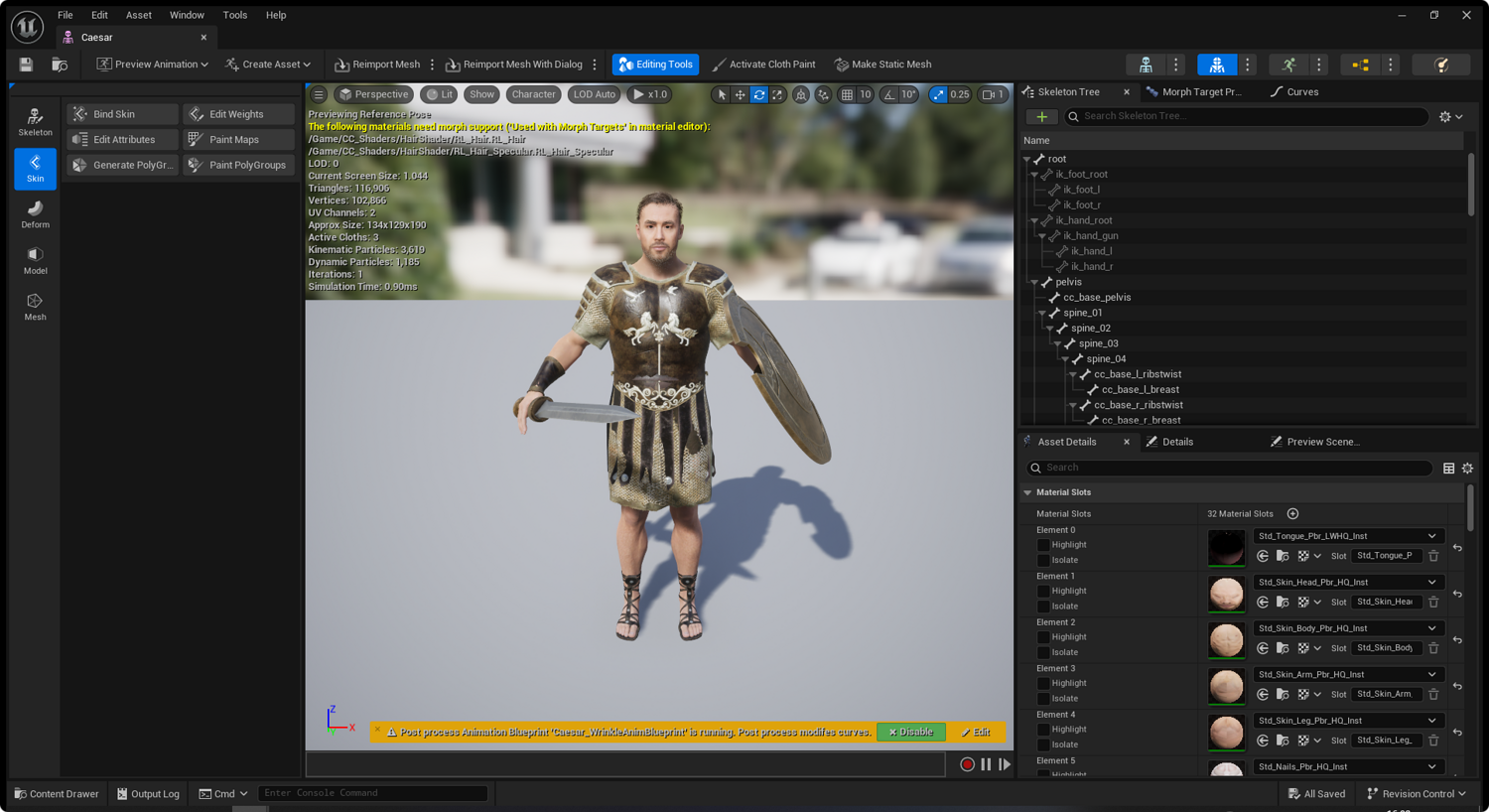The height and width of the screenshot is (812, 1489).
Task: Pause the preview playback
Action: [x=986, y=764]
